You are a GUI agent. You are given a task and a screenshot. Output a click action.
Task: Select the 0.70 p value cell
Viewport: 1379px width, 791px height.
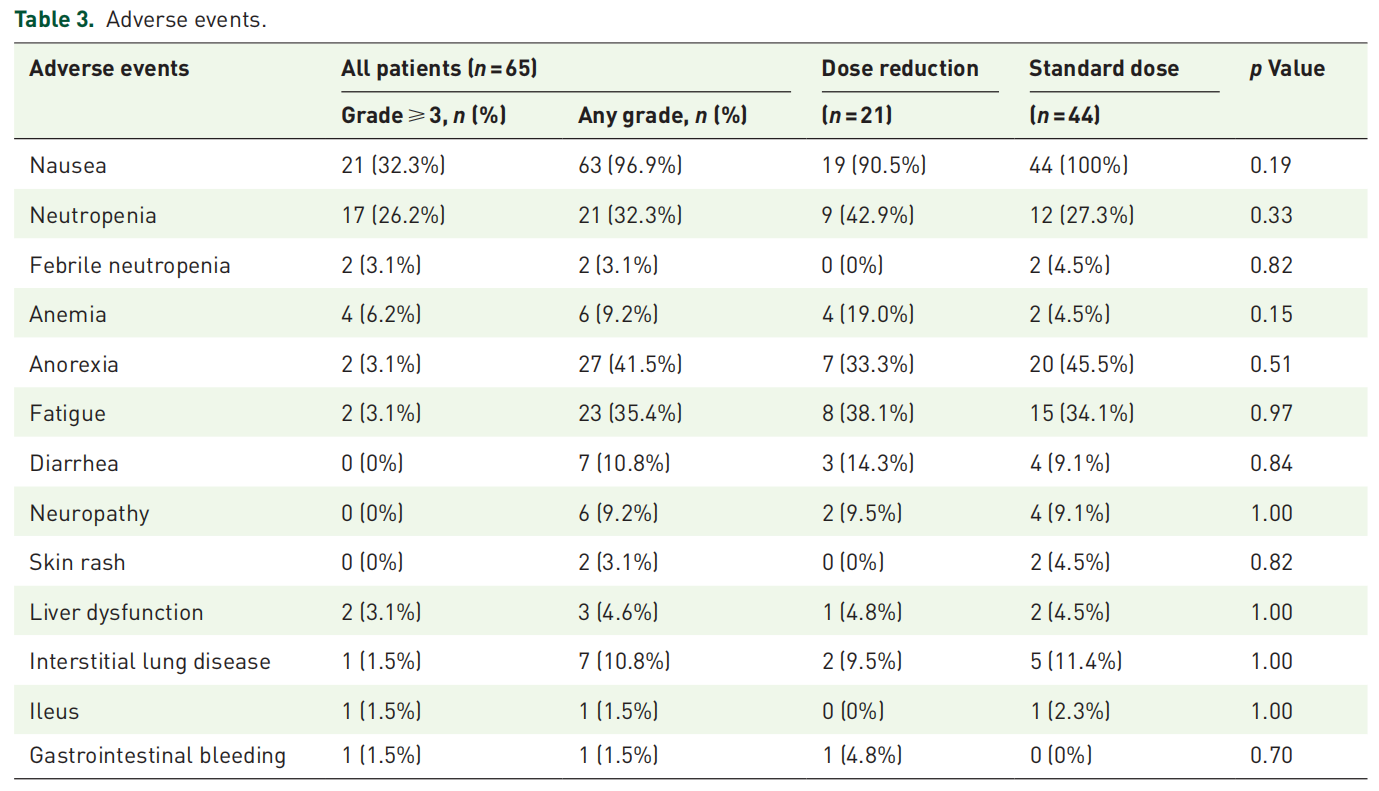pos(1271,757)
